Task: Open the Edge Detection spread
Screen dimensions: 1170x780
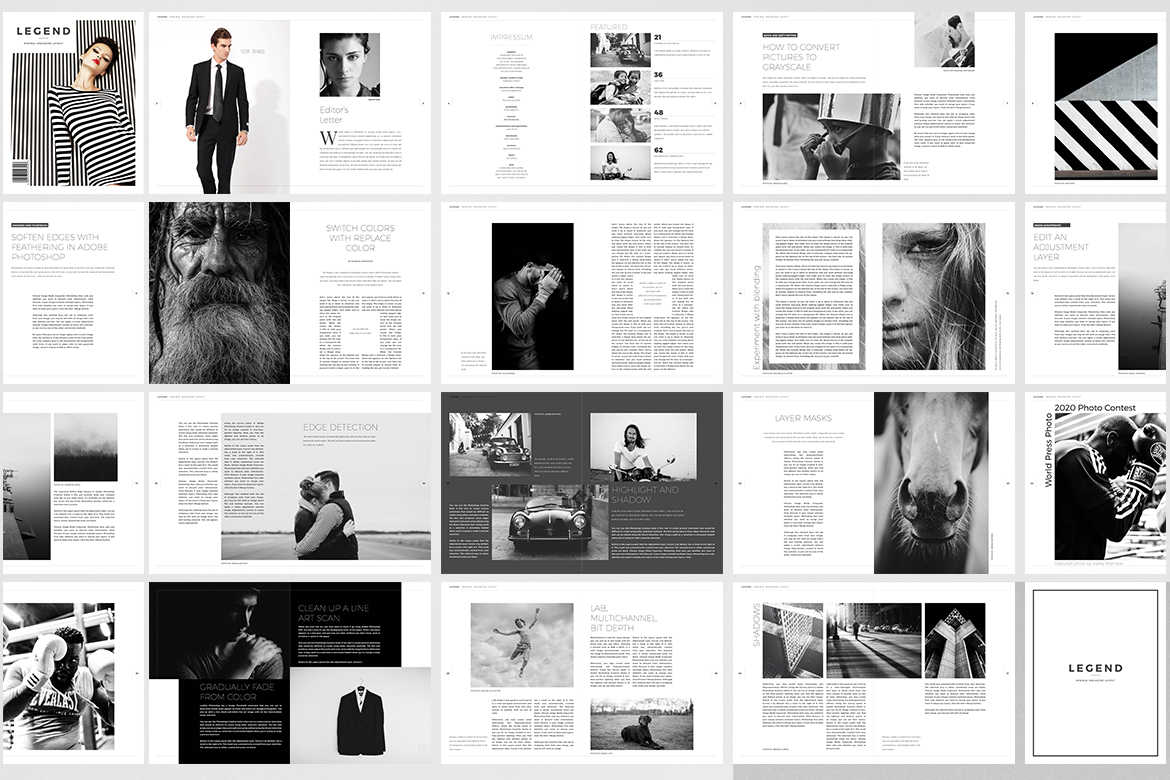Action: 290,483
